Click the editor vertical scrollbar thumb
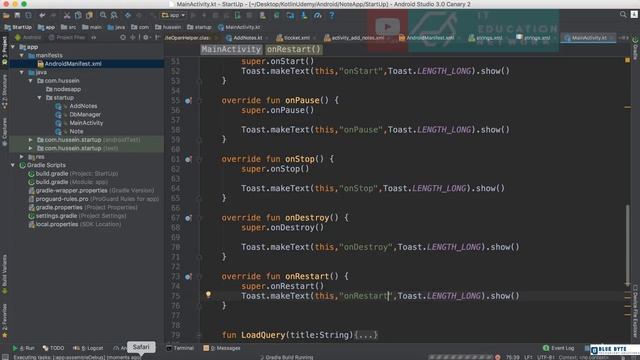 [627, 245]
